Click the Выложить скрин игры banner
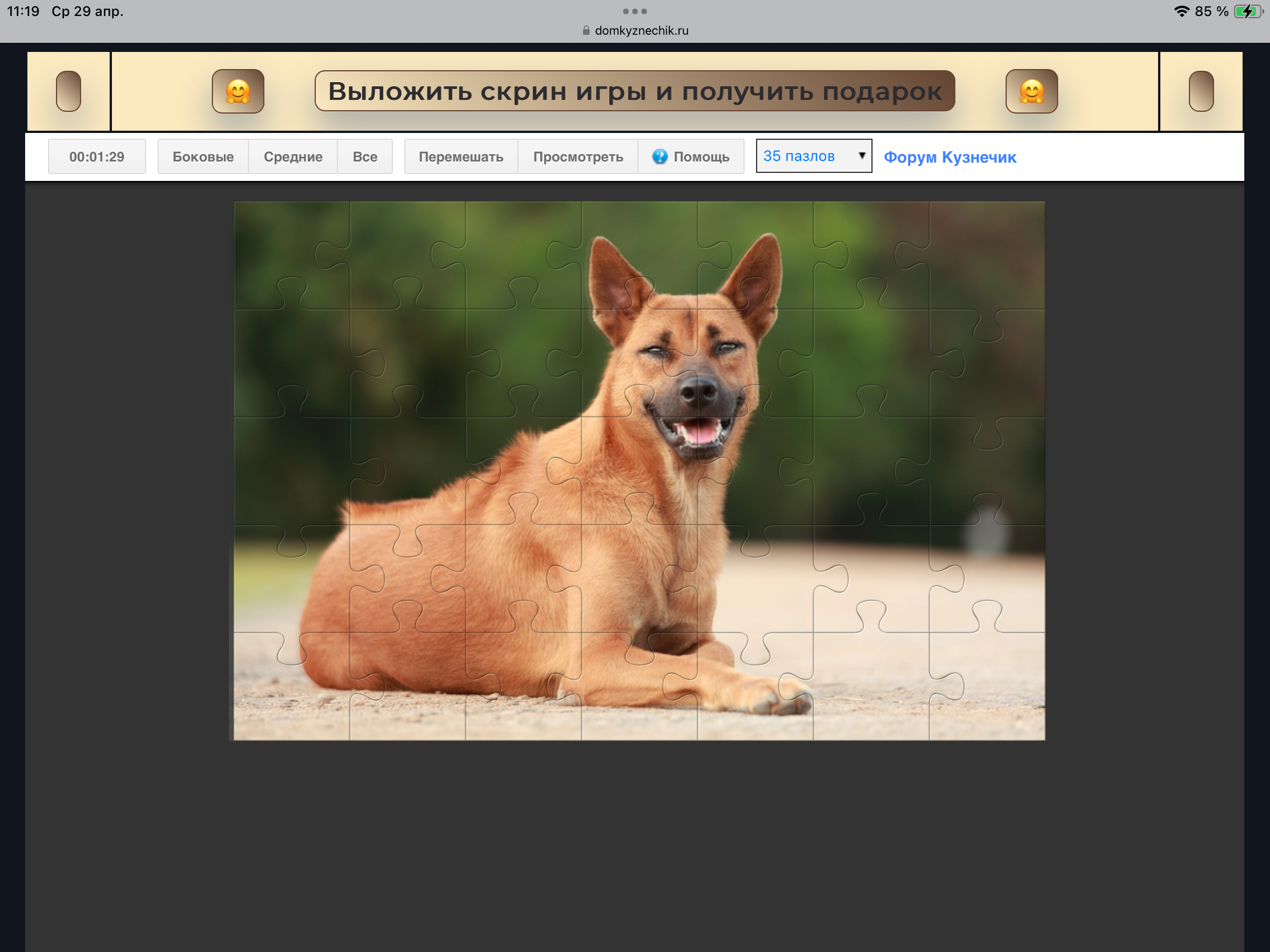 point(634,91)
